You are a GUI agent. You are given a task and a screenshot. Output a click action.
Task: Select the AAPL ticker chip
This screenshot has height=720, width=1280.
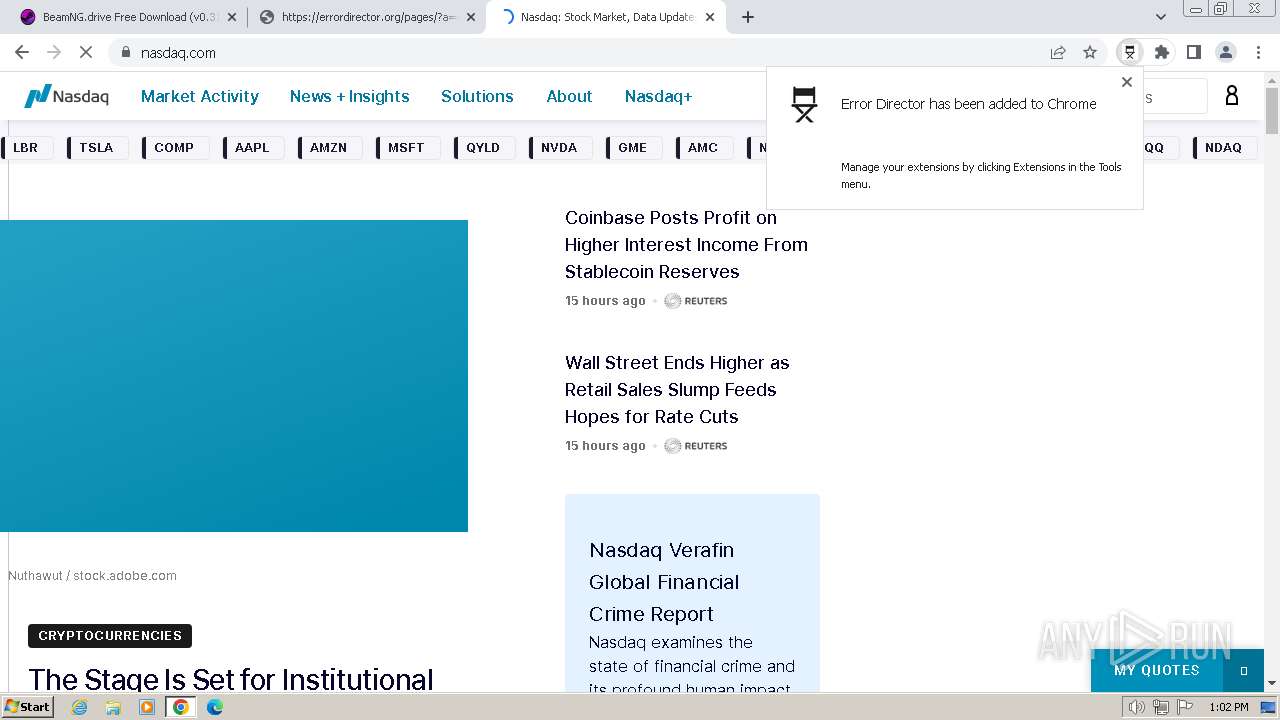pos(252,148)
